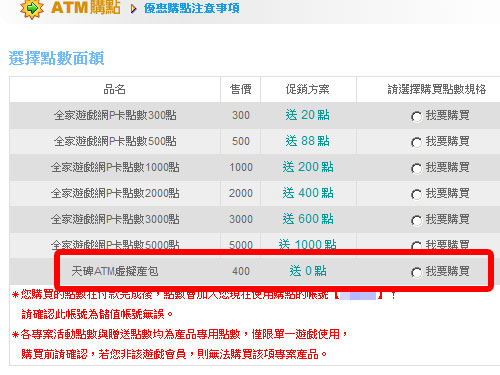Image resolution: width=500 pixels, height=375 pixels.
Task: Click the 促銷方案 column header
Action: (x=308, y=89)
